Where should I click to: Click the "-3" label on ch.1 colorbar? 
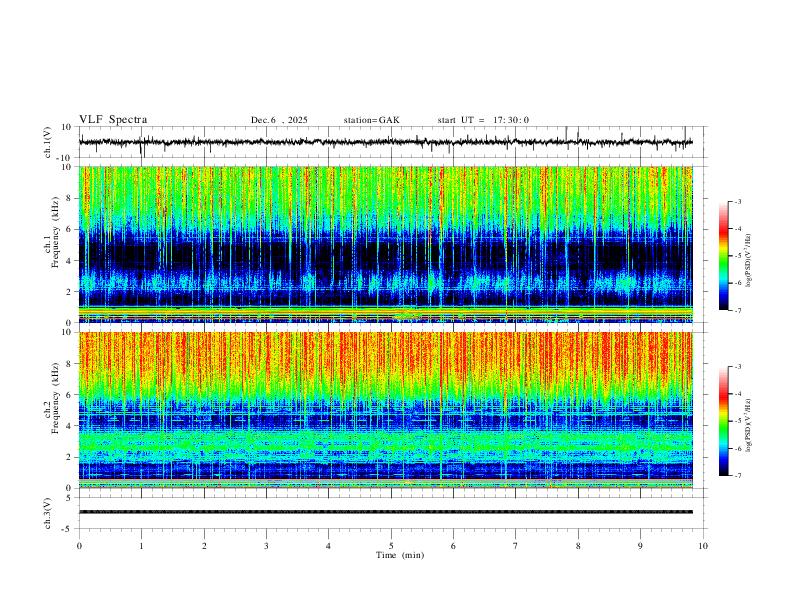(x=738, y=201)
